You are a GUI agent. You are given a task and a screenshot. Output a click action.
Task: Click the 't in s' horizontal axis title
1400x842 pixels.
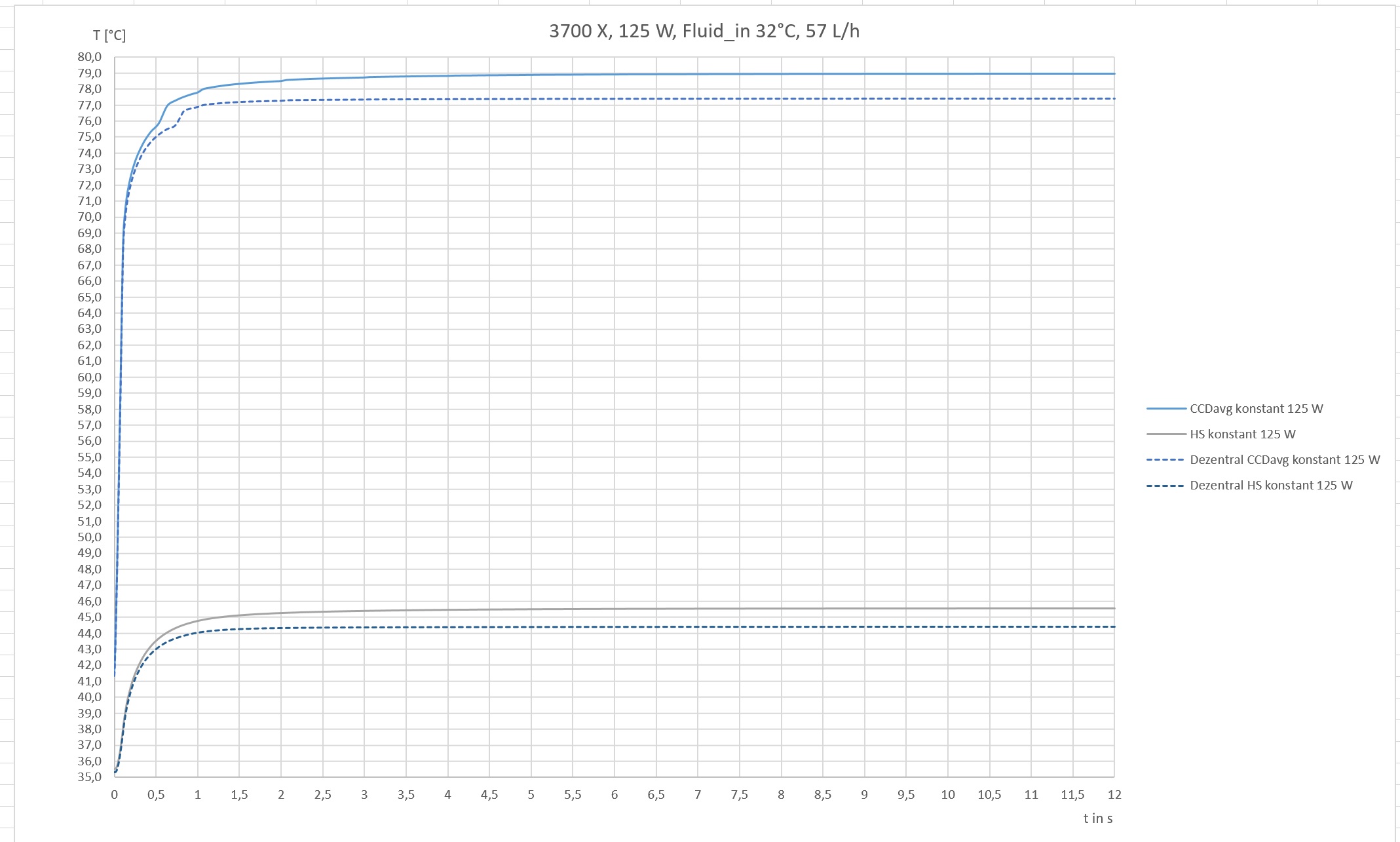point(1097,818)
